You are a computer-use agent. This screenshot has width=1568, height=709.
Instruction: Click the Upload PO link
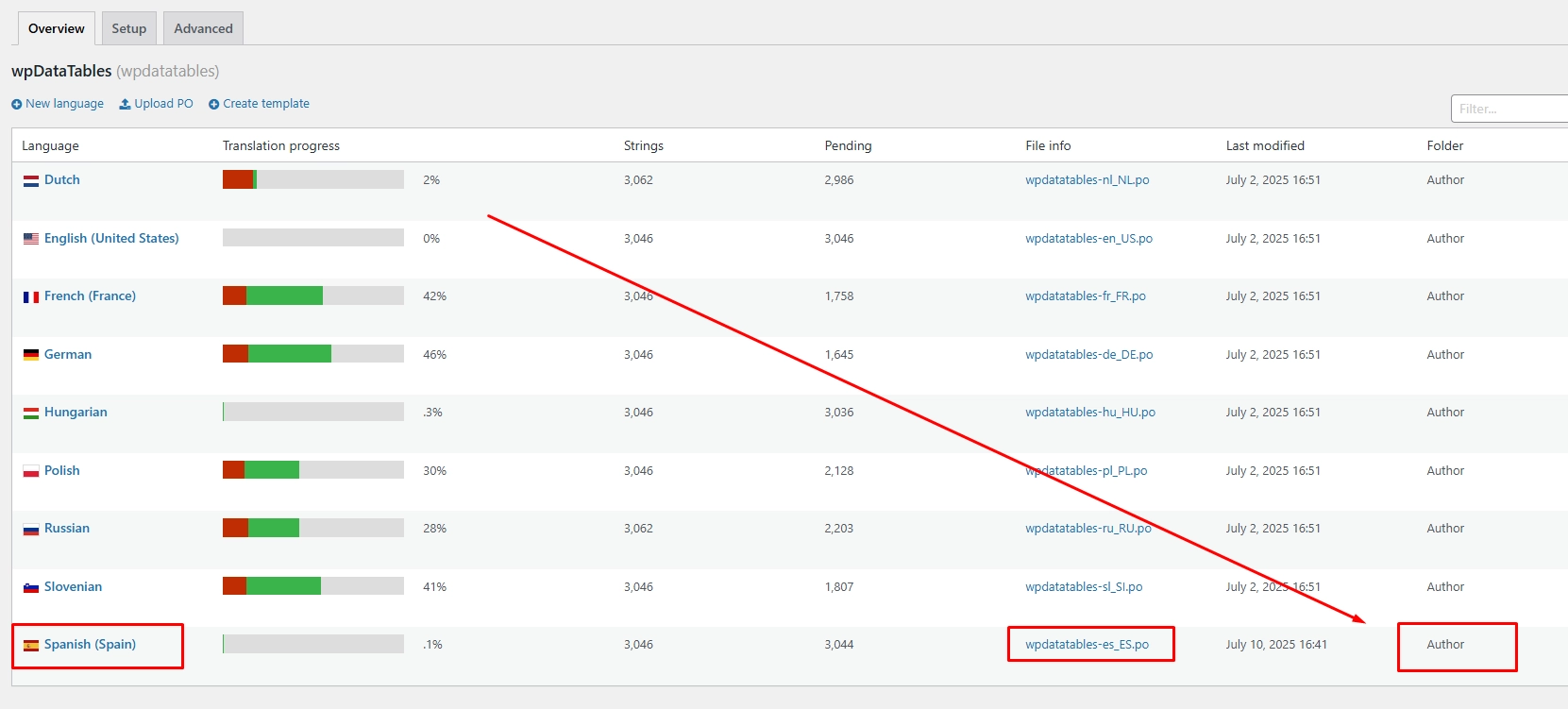point(163,104)
